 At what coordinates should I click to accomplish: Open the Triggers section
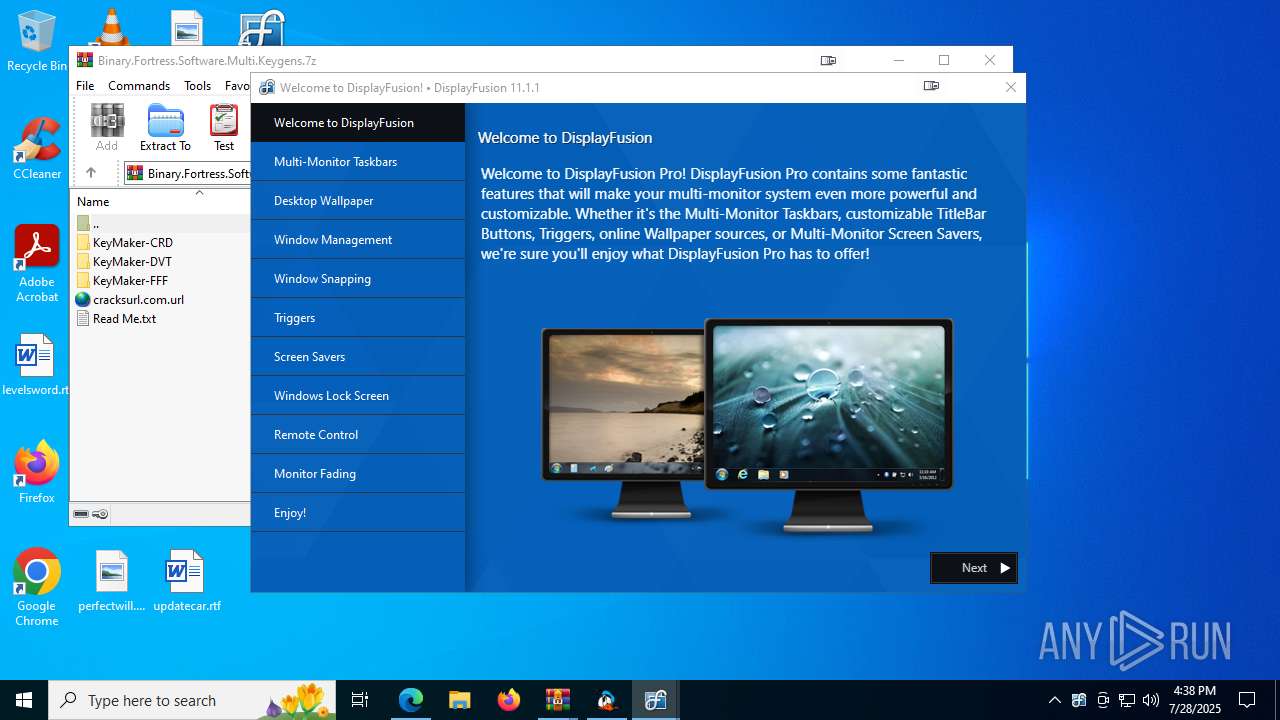(358, 318)
